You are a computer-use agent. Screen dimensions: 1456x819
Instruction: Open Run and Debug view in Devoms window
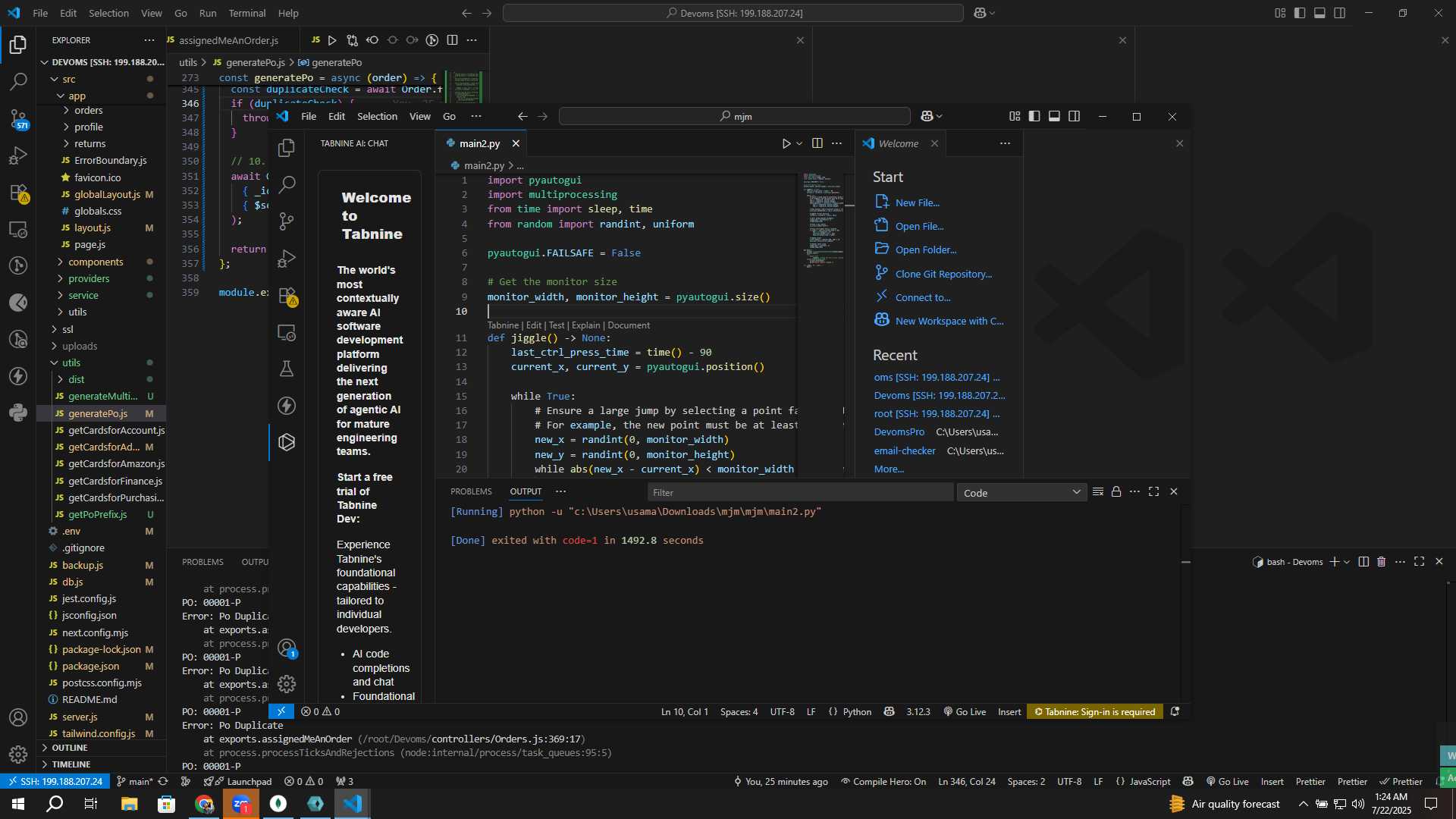18,155
